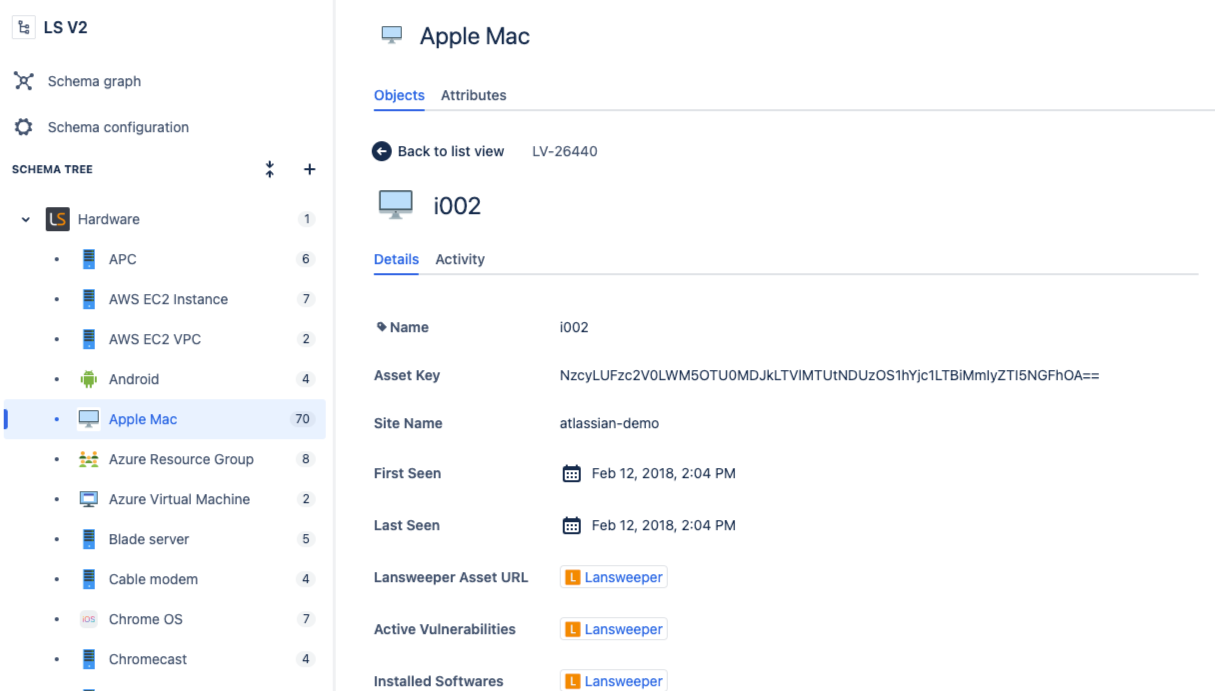
Task: Open Installed Softwares Lansweeper link
Action: [614, 681]
